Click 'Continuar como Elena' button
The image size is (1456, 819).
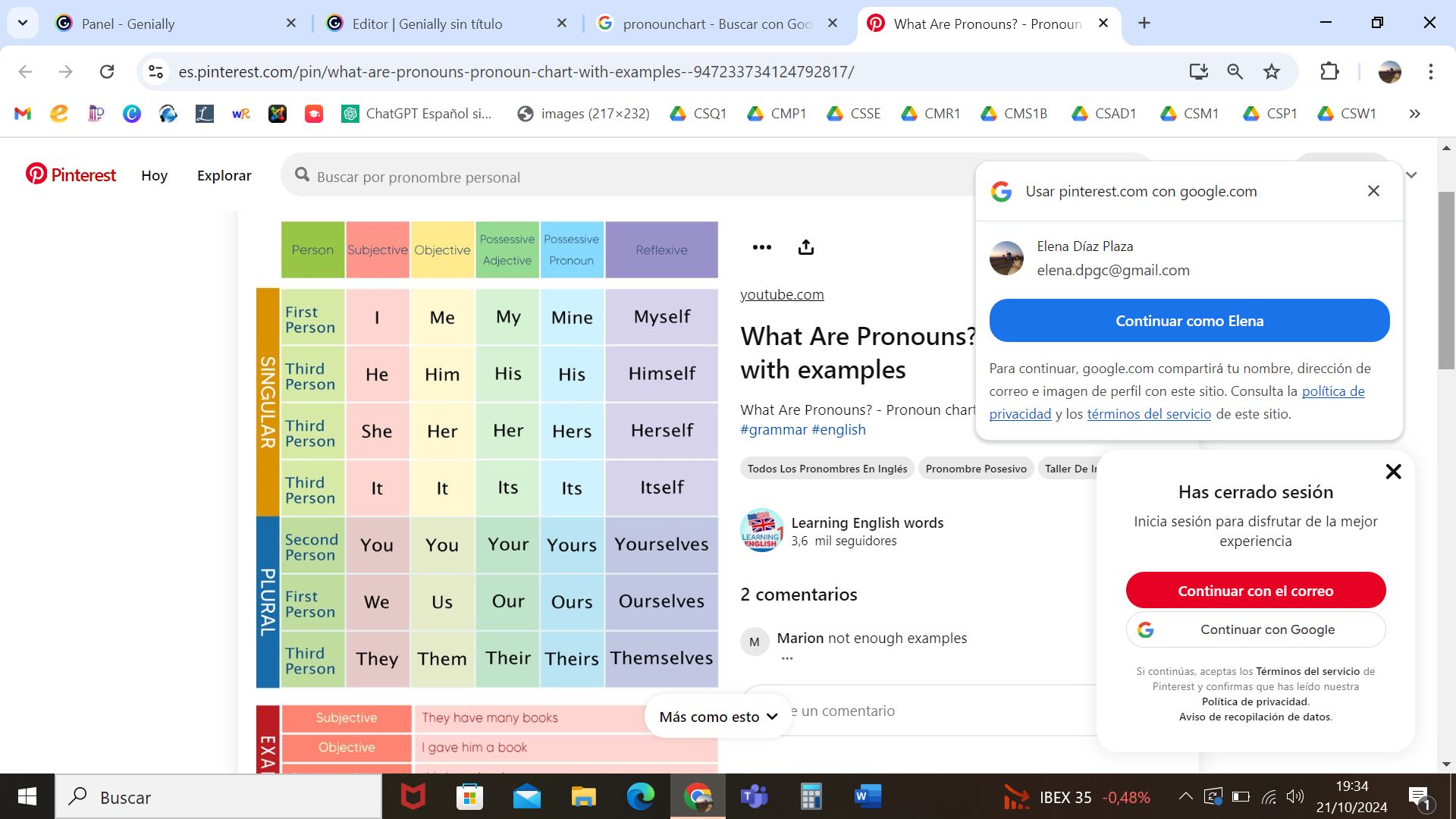click(x=1189, y=321)
